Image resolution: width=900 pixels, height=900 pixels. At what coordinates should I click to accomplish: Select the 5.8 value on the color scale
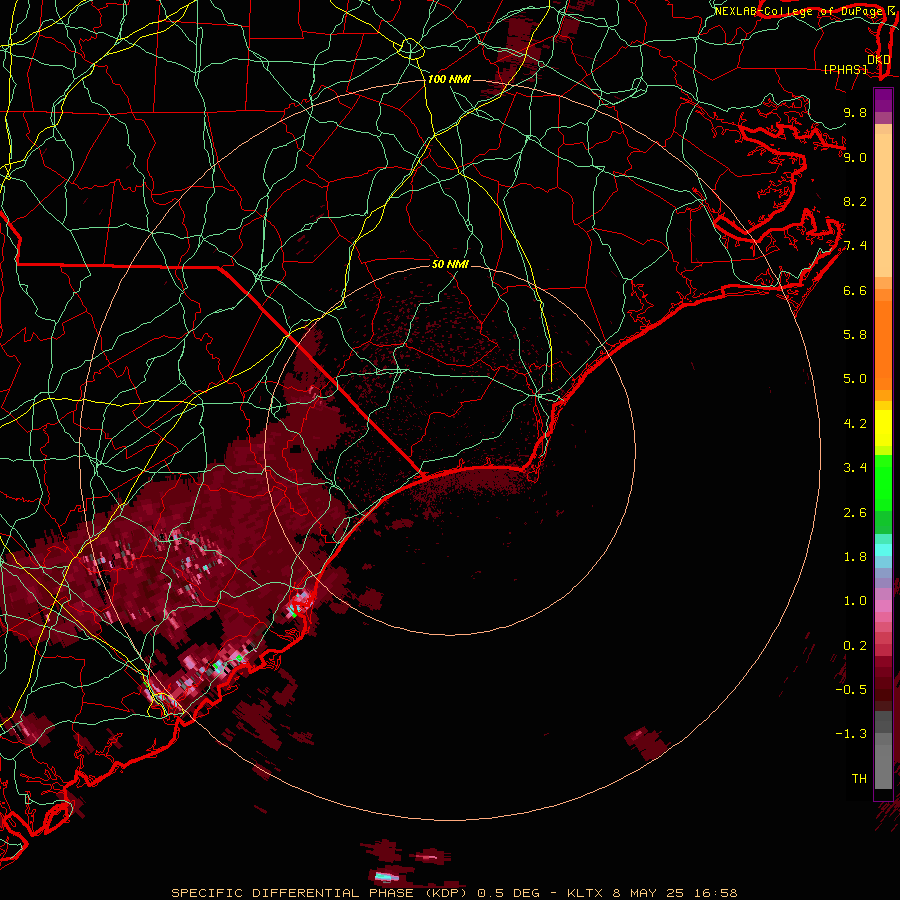pyautogui.click(x=855, y=335)
